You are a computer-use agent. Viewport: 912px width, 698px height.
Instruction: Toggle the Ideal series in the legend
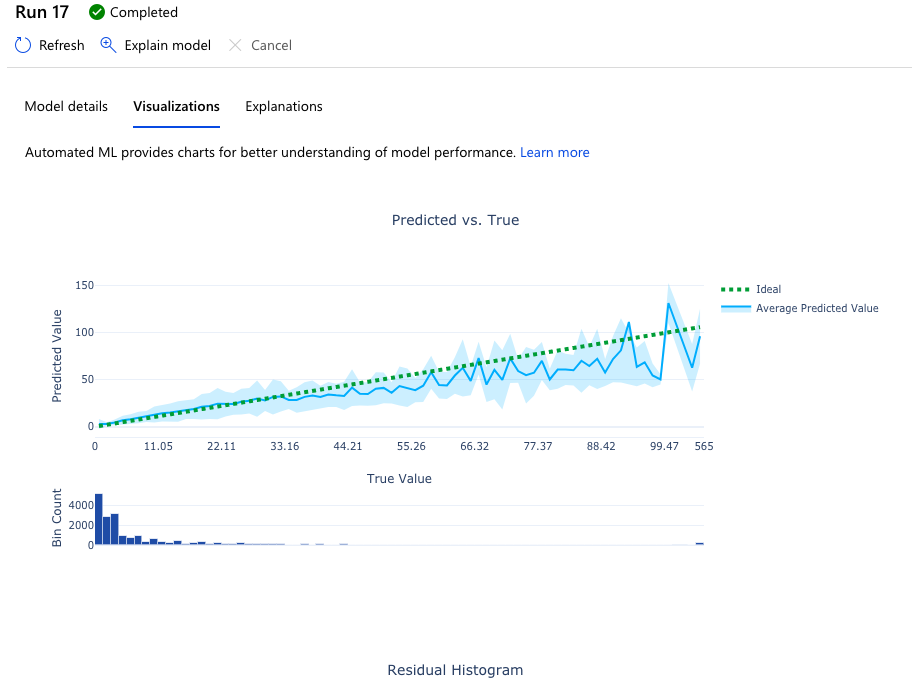pos(768,290)
